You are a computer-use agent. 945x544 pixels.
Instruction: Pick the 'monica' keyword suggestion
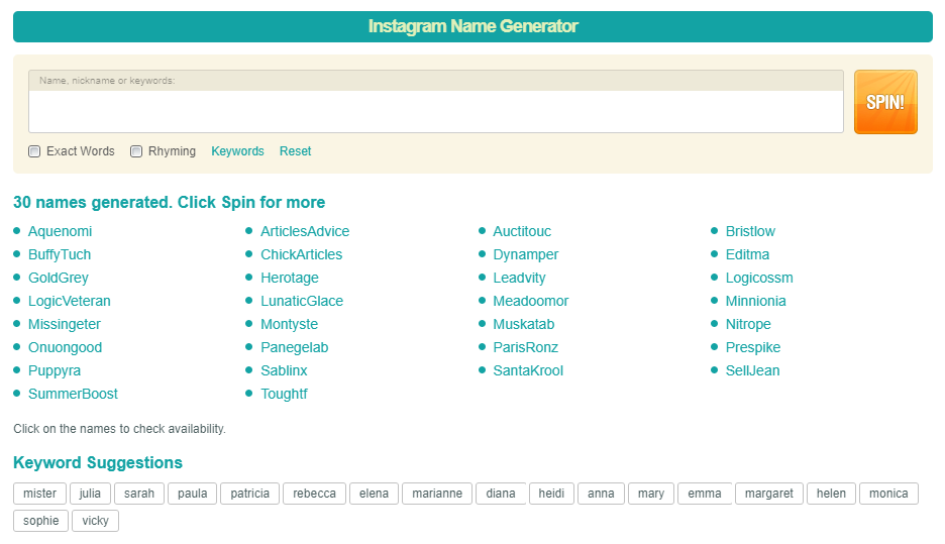click(888, 493)
